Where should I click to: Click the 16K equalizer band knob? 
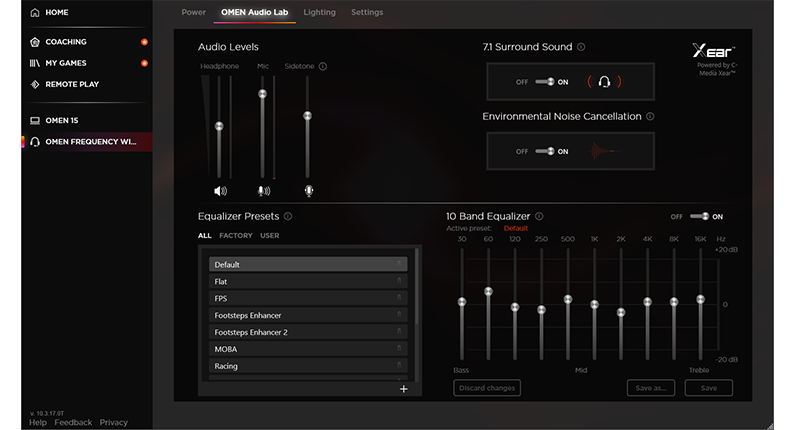pos(700,300)
